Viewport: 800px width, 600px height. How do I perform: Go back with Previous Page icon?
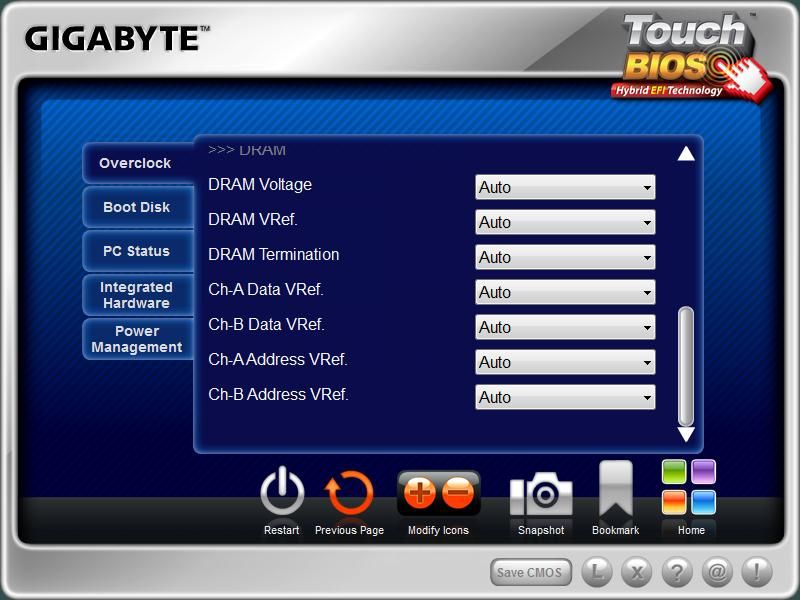pyautogui.click(x=349, y=494)
